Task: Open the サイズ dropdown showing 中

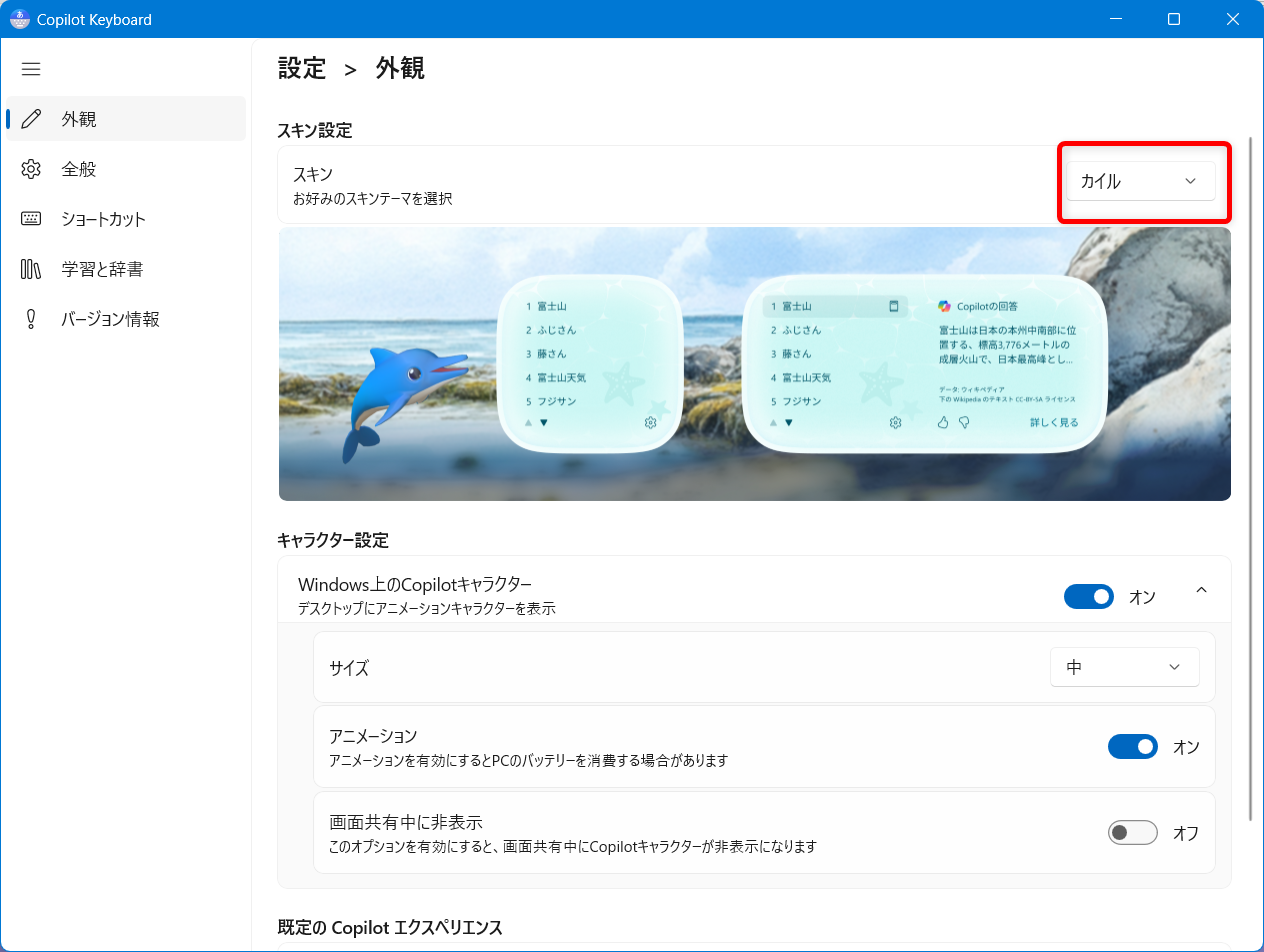Action: [x=1125, y=667]
